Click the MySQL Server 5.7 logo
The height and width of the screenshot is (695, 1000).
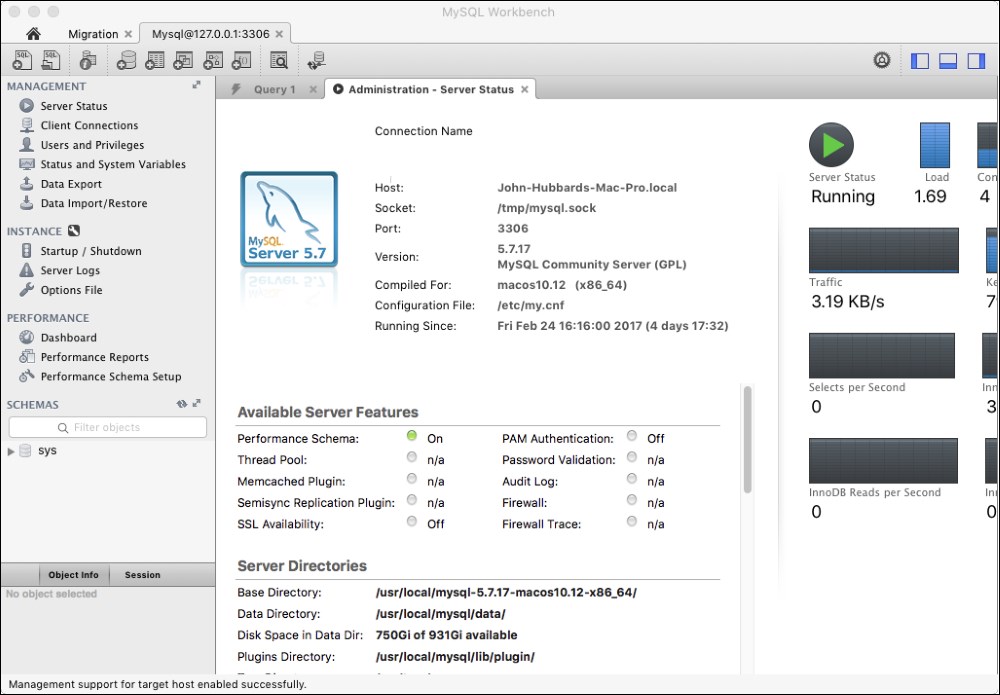pyautogui.click(x=289, y=219)
